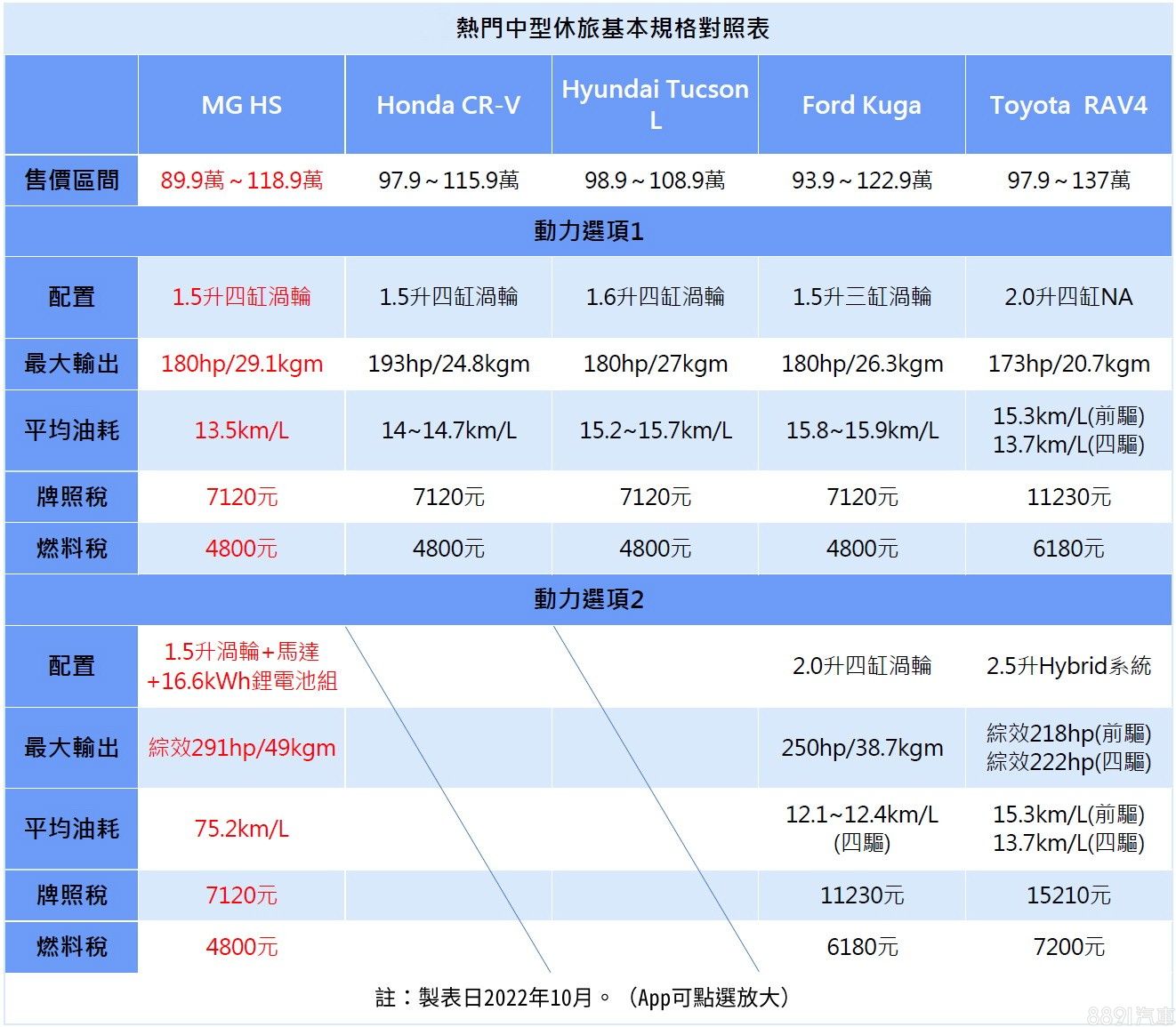Viewport: 1176px width, 1027px height.
Task: Click the 動力選項2 section header
Action: 588,599
